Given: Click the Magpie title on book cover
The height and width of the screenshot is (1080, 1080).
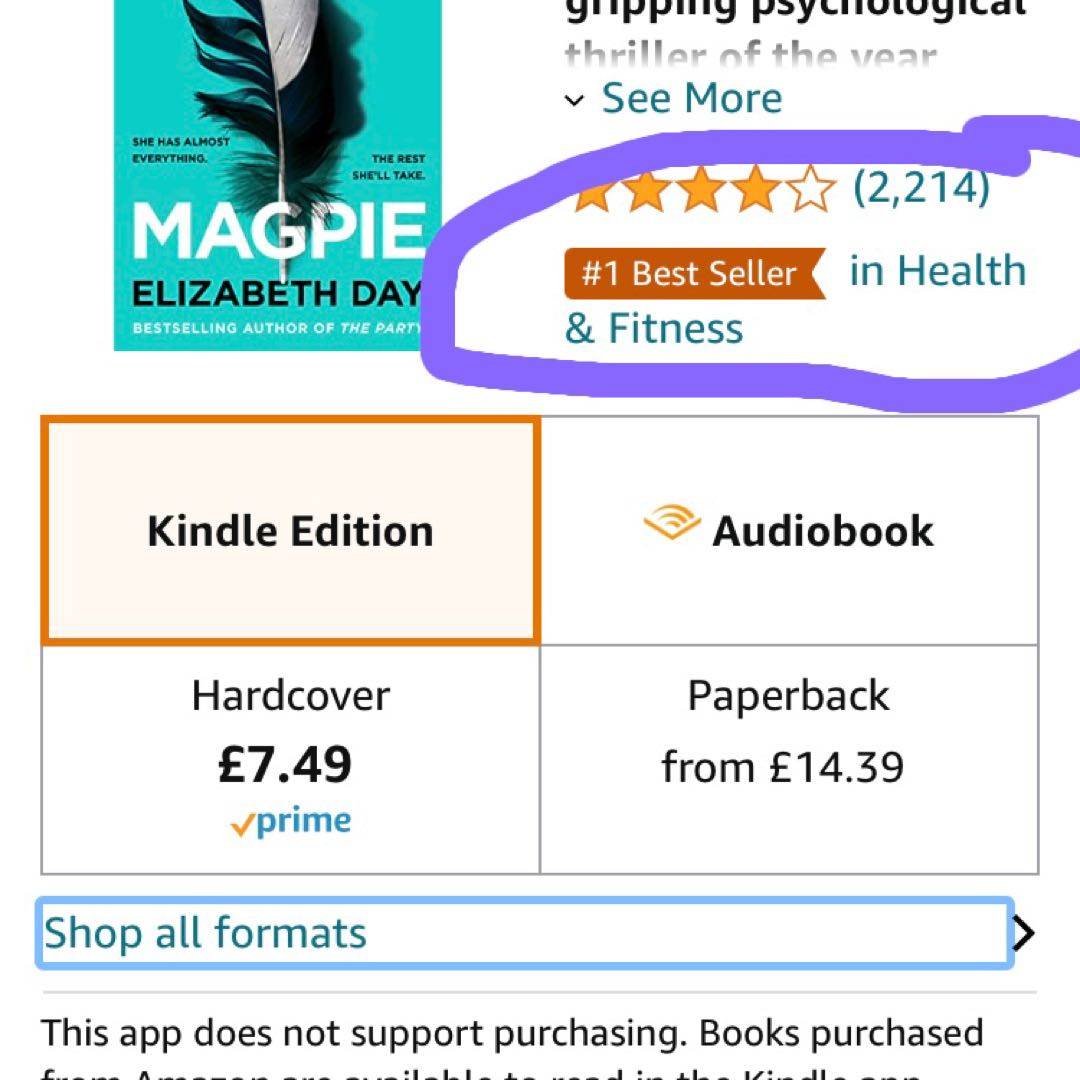Looking at the screenshot, I should coord(278,231).
